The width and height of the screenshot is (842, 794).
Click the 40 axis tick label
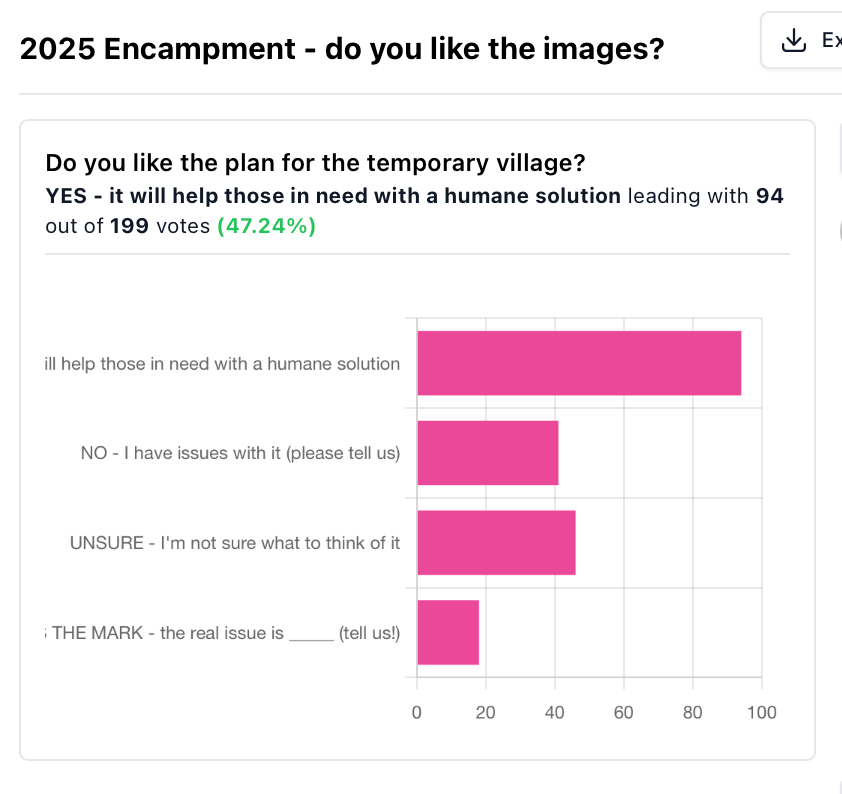click(555, 712)
